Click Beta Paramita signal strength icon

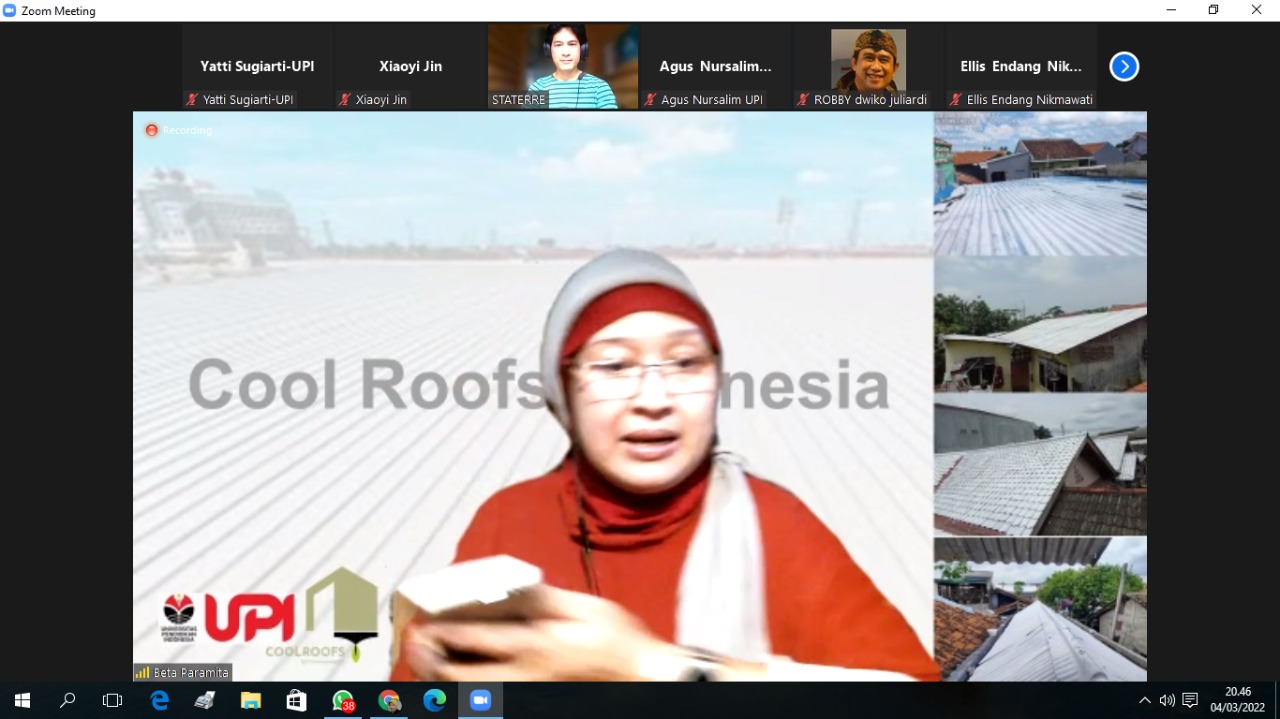pos(142,673)
